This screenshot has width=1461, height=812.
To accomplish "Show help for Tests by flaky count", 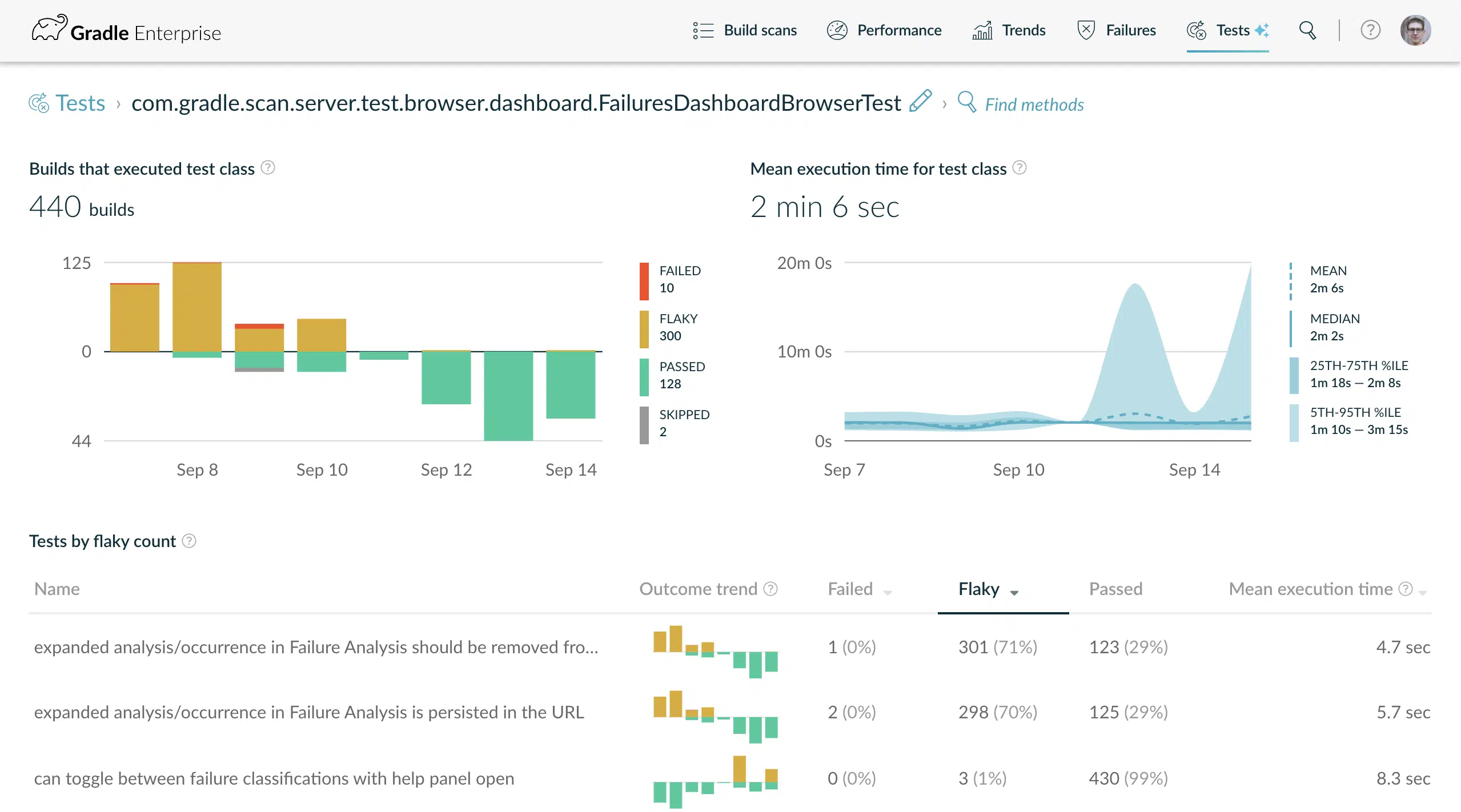I will coord(189,541).
